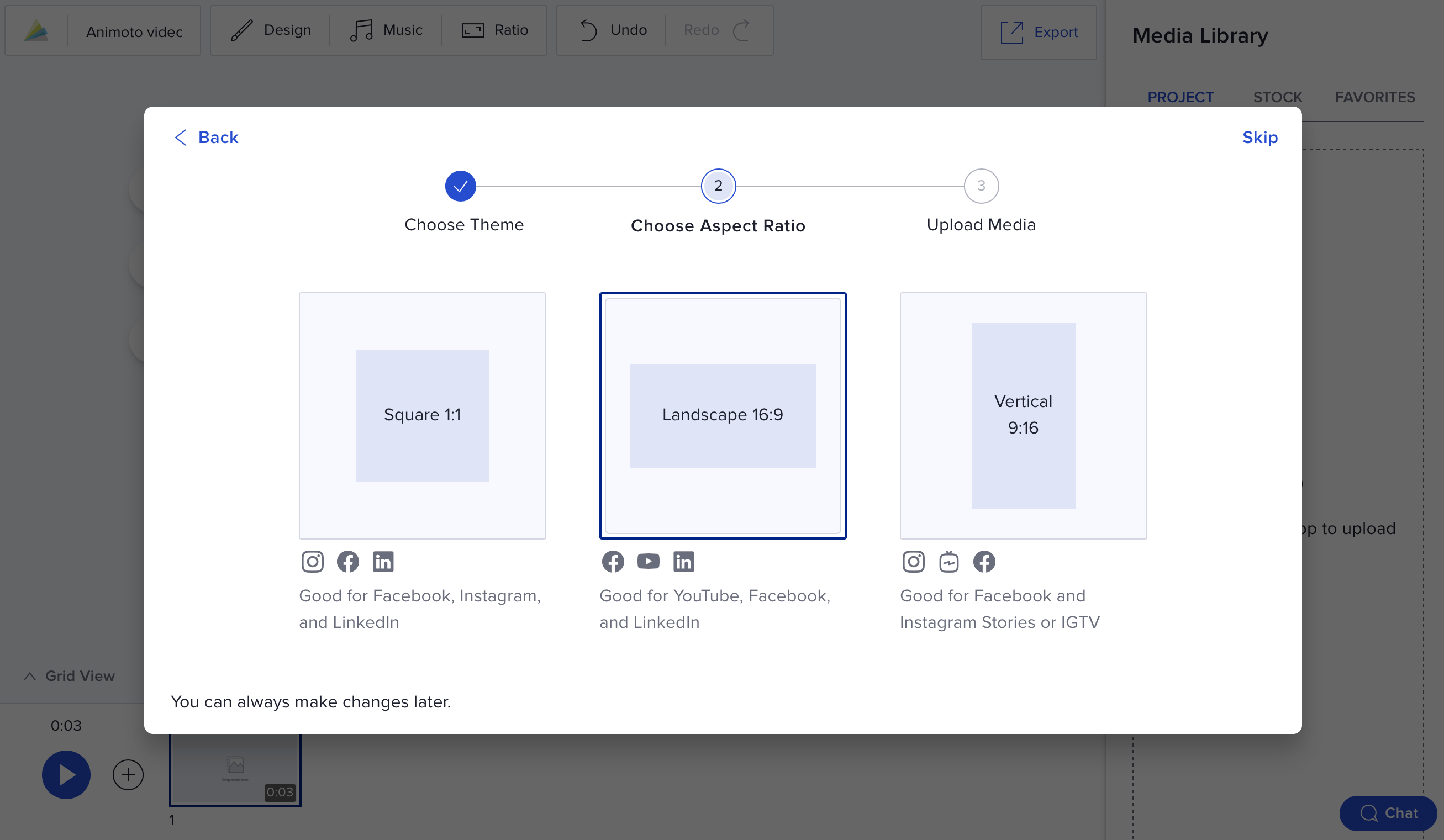
Task: Click the Add clip plus button
Action: coord(128,774)
